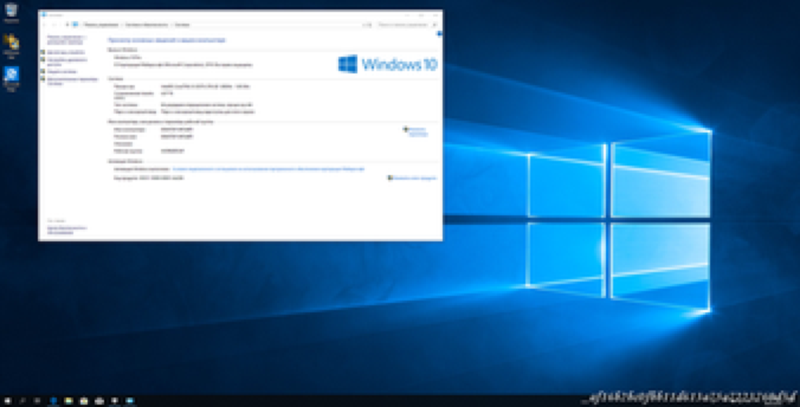800x407 pixels.
Task: Open the Recycle Bin desktop icon
Action: [x=11, y=13]
